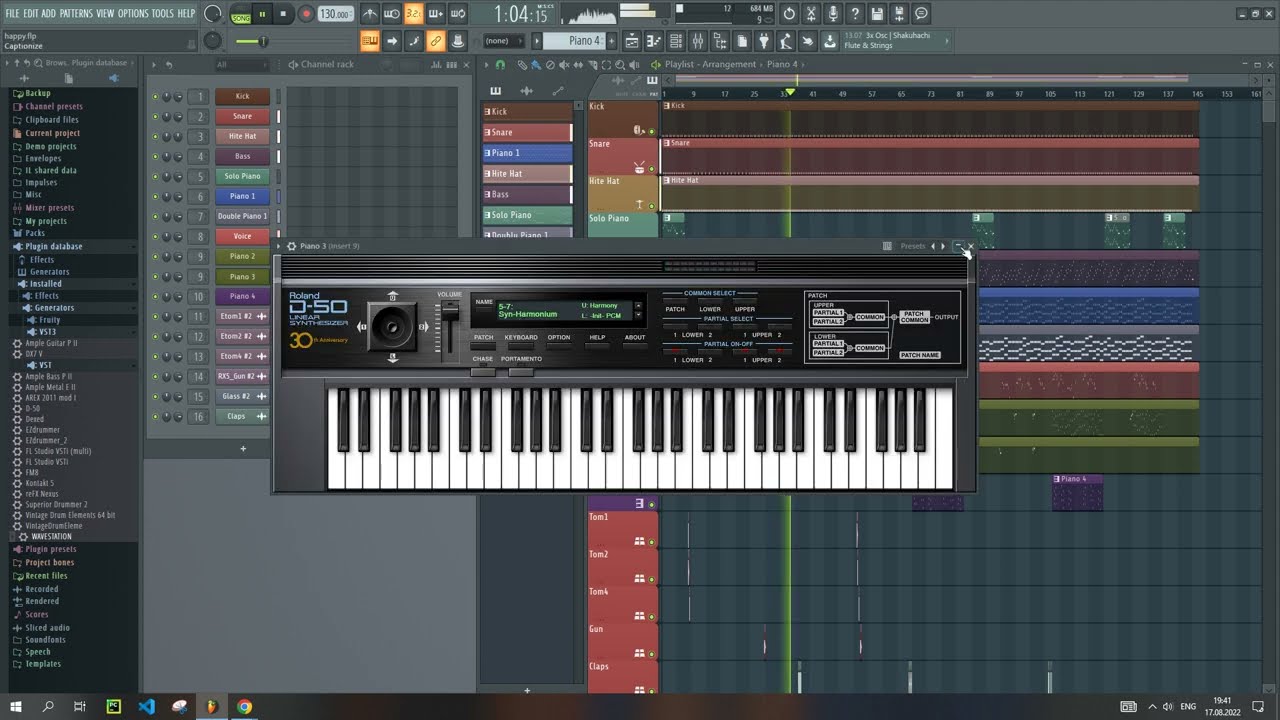The height and width of the screenshot is (720, 1280).
Task: Click the D-50 volume fader
Action: pos(449,313)
